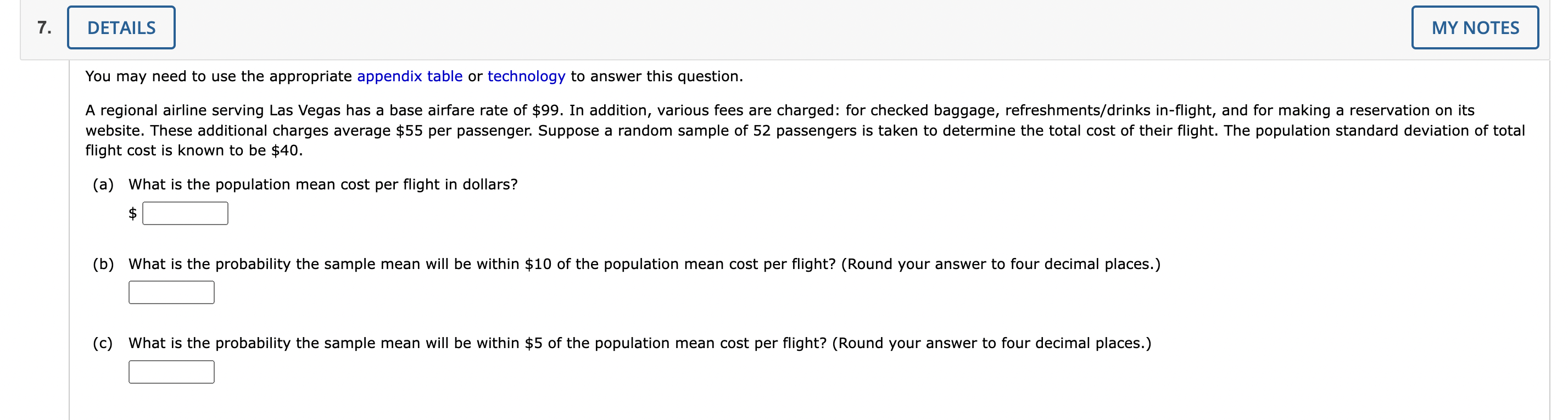Click the flight cost problem paragraph
The height and width of the screenshot is (420, 1568).
[791, 130]
